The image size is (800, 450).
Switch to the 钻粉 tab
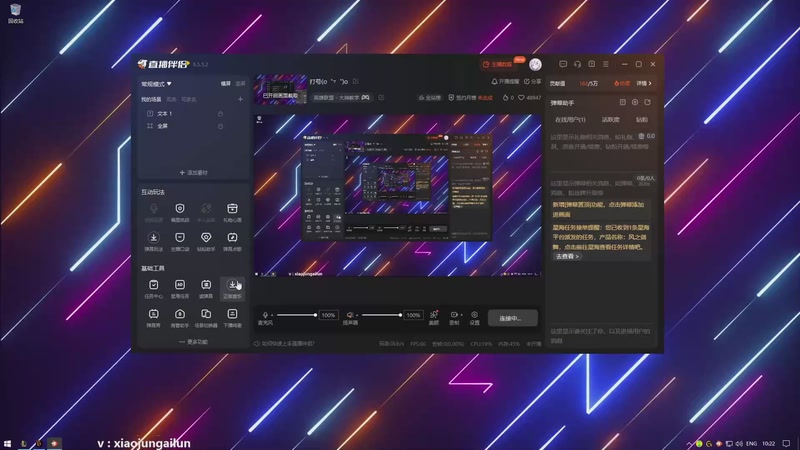pyautogui.click(x=642, y=119)
